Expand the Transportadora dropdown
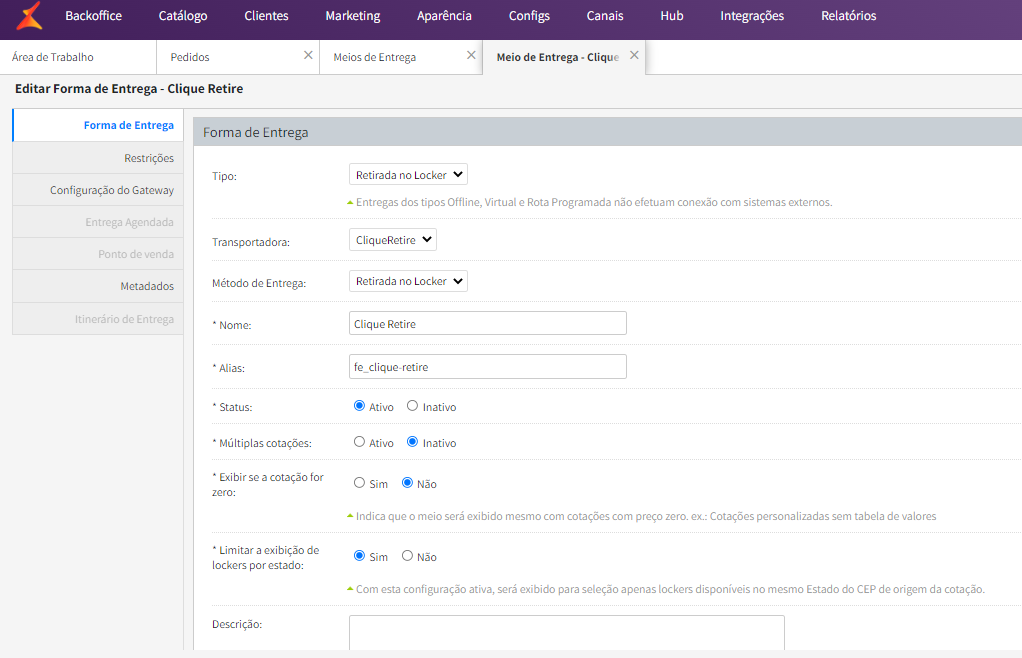1022x658 pixels. pyautogui.click(x=392, y=240)
